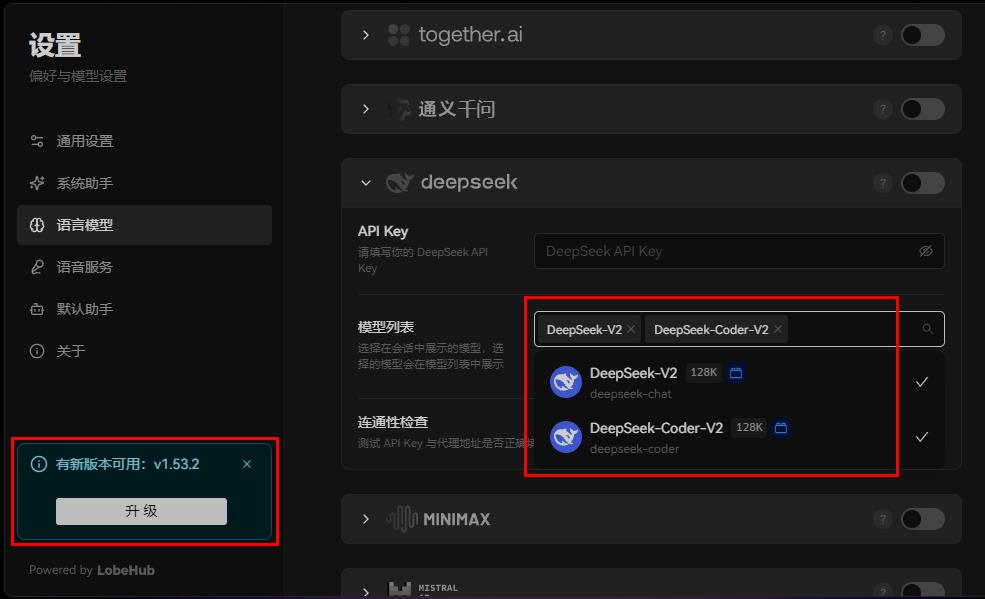Open 默认助手 settings
Screen dimensions: 985x599
pyautogui.click(x=144, y=309)
